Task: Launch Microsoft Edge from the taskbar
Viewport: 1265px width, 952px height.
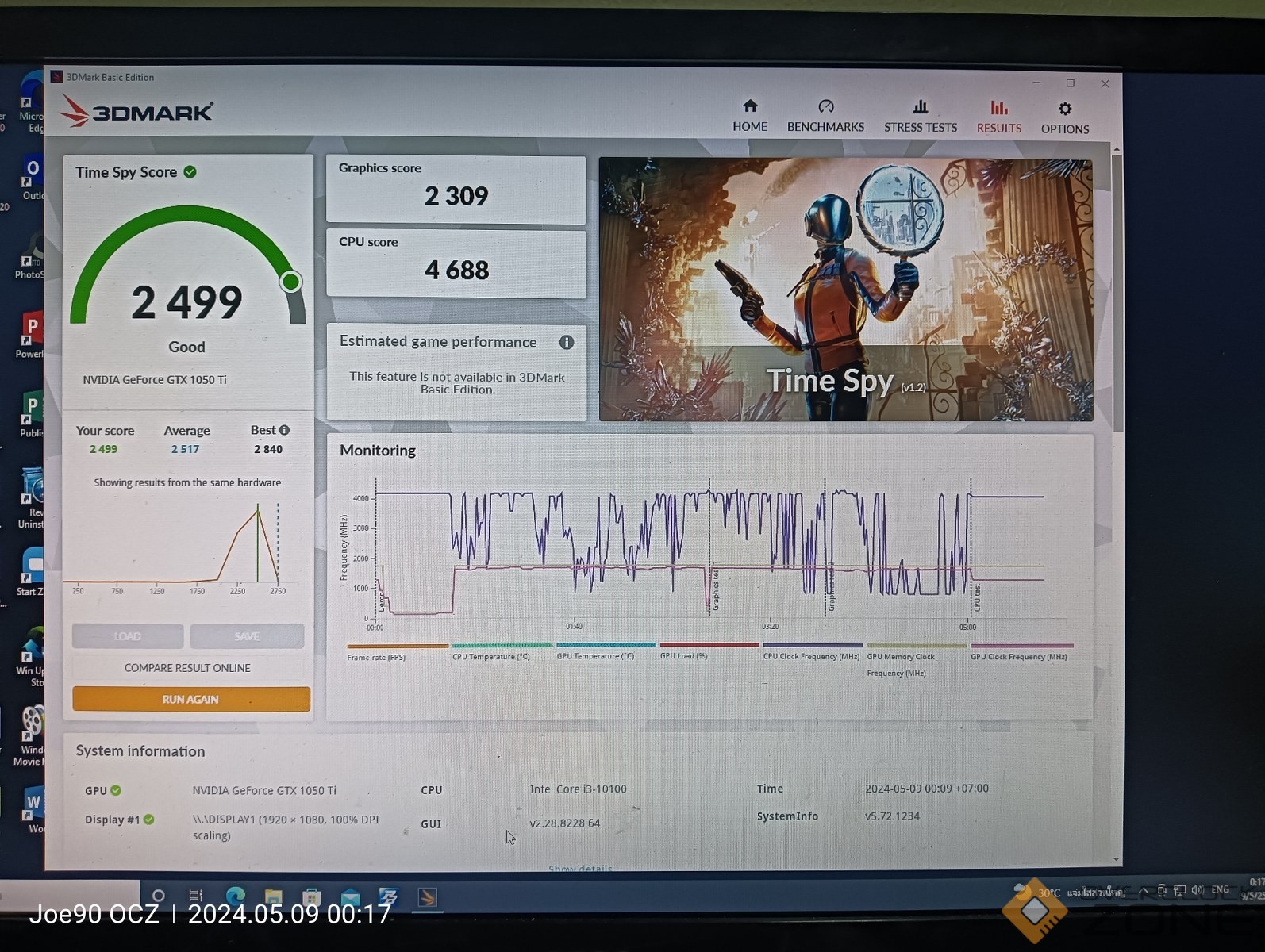Action: [x=235, y=896]
